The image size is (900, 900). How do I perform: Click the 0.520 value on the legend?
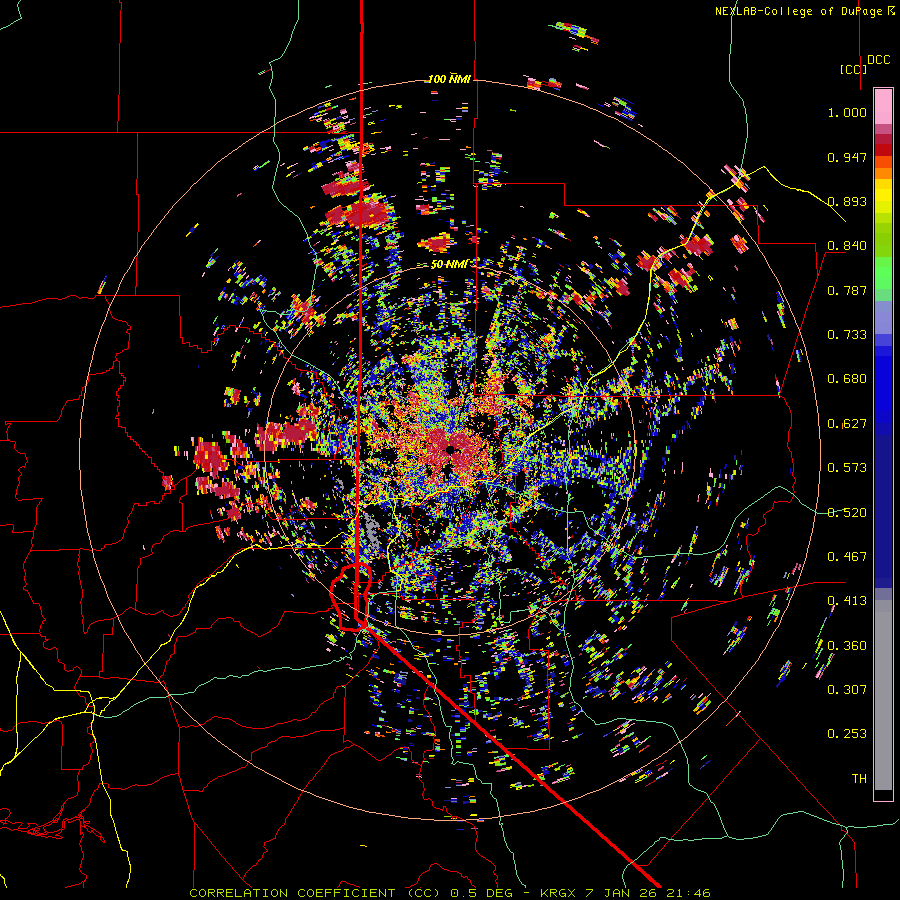point(847,513)
